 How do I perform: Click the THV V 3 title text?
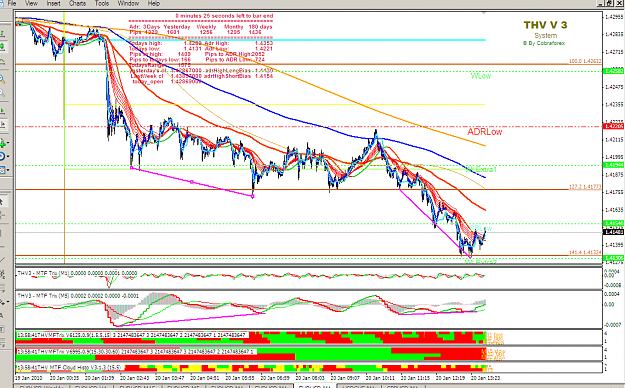pyautogui.click(x=545, y=25)
